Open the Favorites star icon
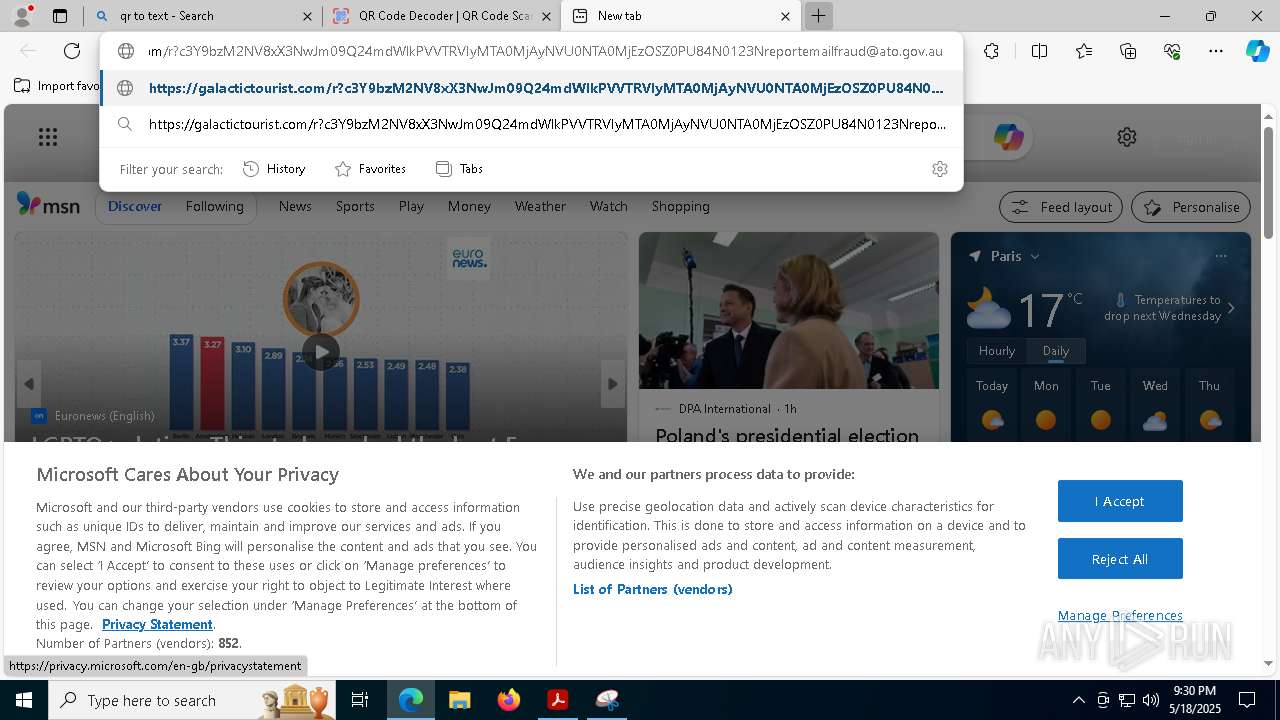The image size is (1280, 720). click(1084, 51)
